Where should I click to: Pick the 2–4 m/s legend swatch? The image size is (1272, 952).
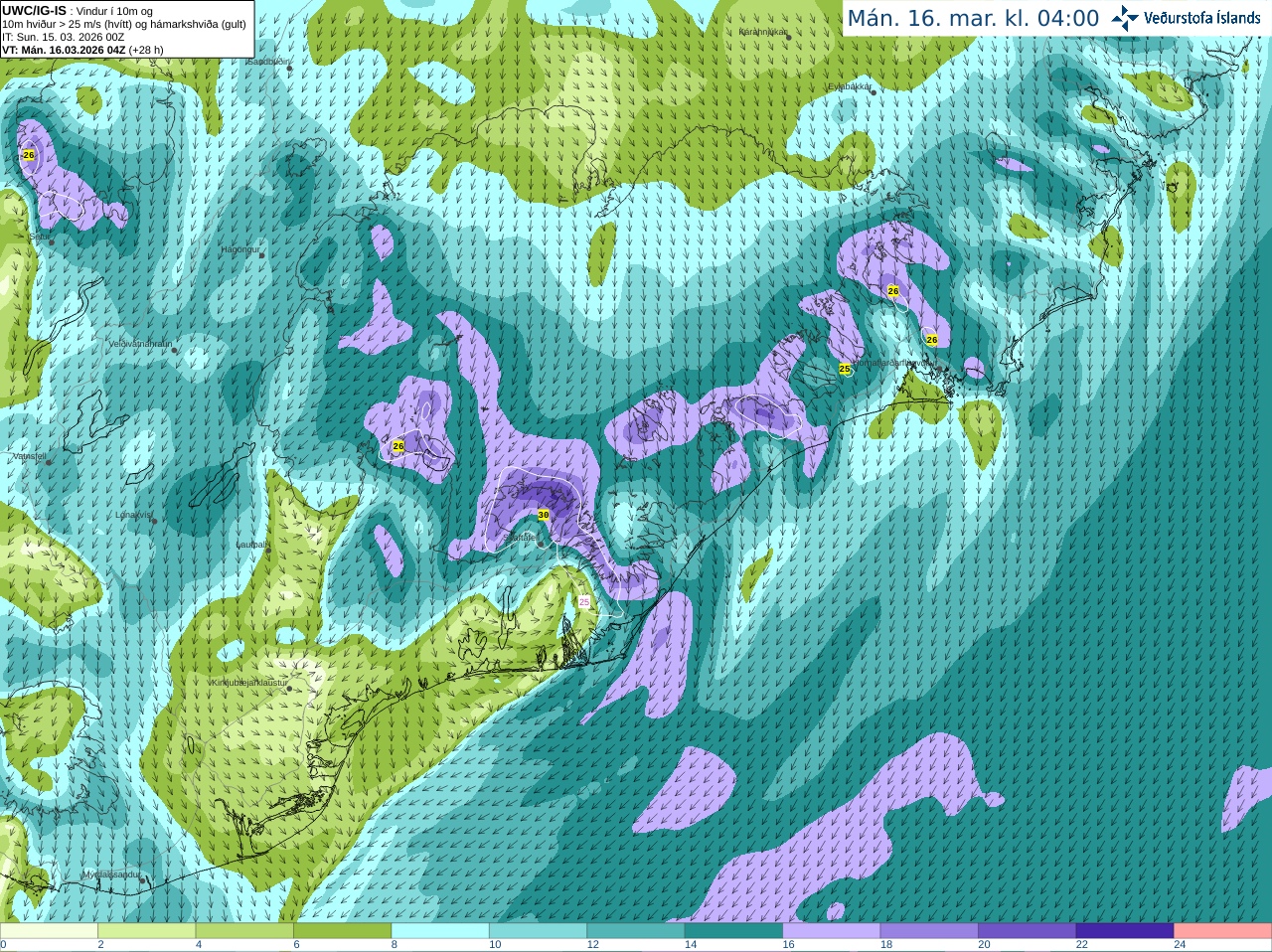(x=147, y=931)
